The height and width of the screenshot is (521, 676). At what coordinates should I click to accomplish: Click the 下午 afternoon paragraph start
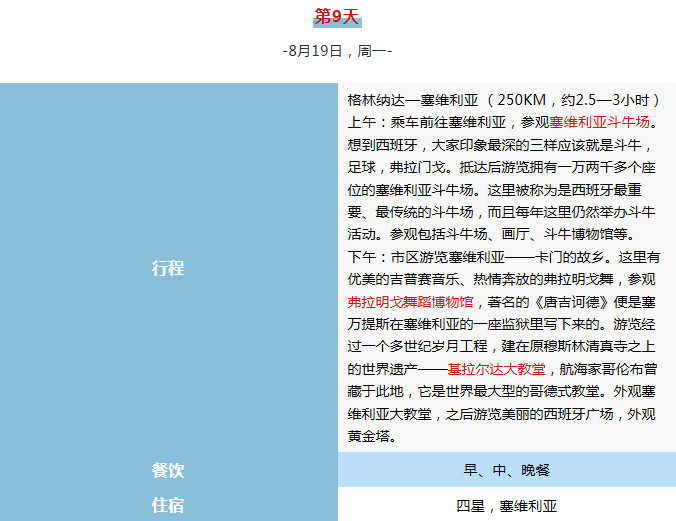click(364, 256)
